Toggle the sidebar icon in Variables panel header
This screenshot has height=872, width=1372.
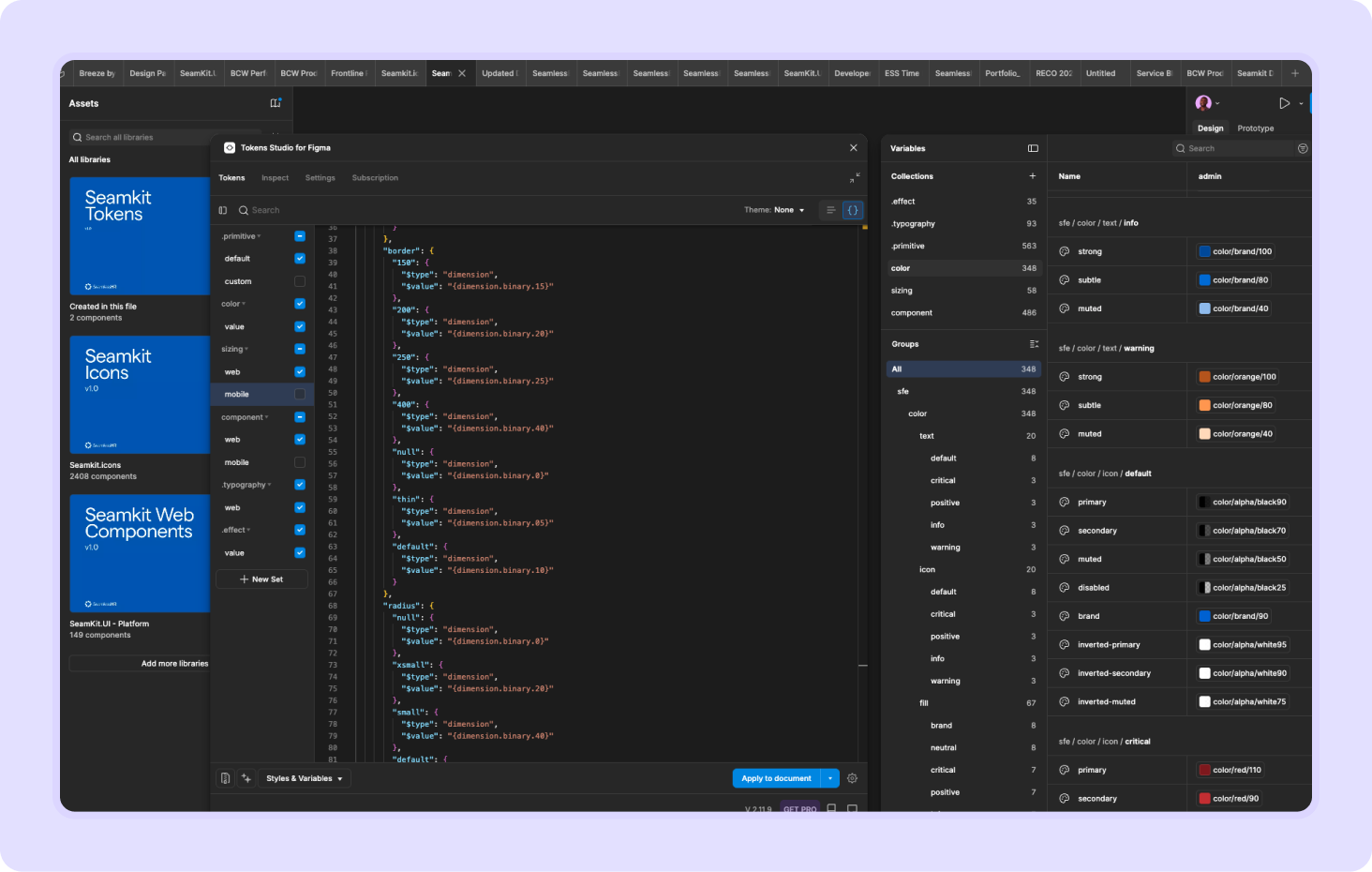[1033, 148]
